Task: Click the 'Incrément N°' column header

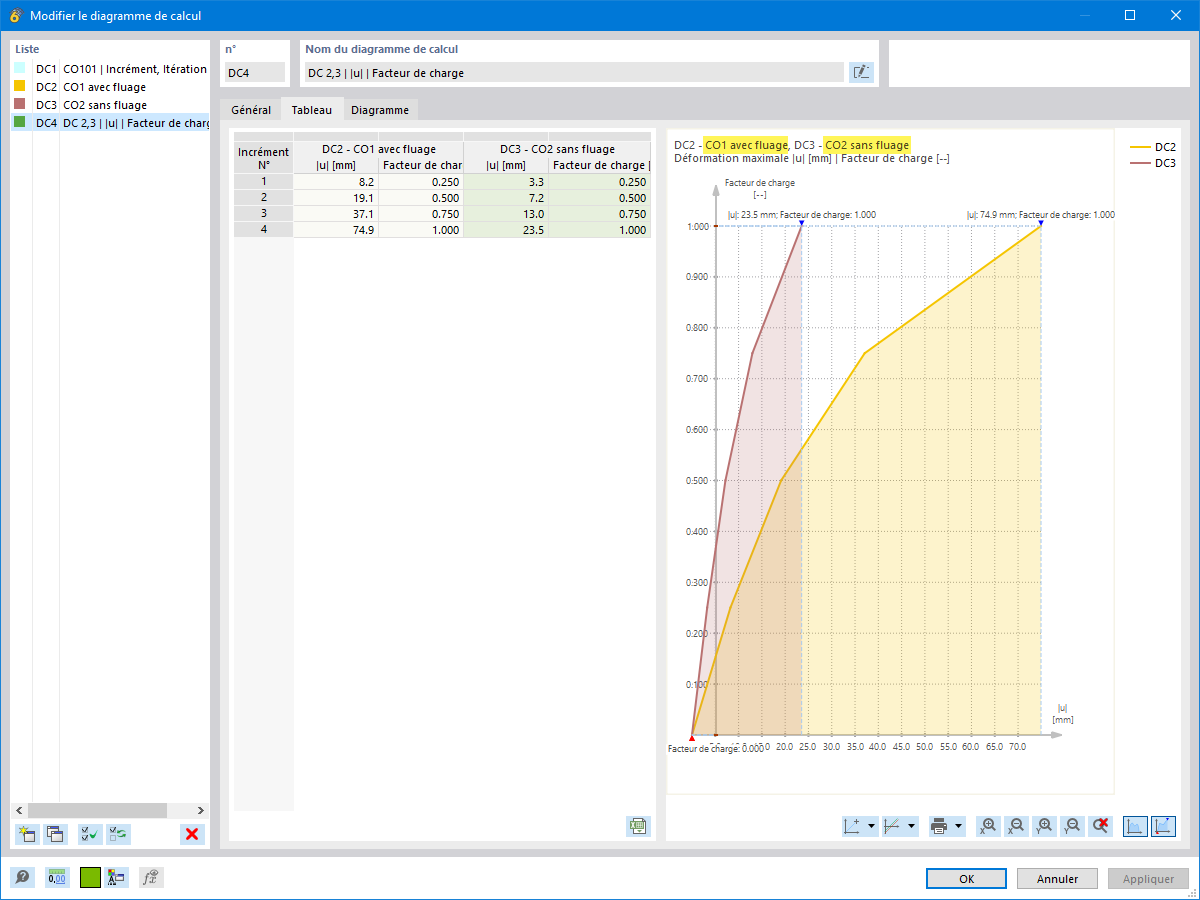Action: pyautogui.click(x=263, y=158)
